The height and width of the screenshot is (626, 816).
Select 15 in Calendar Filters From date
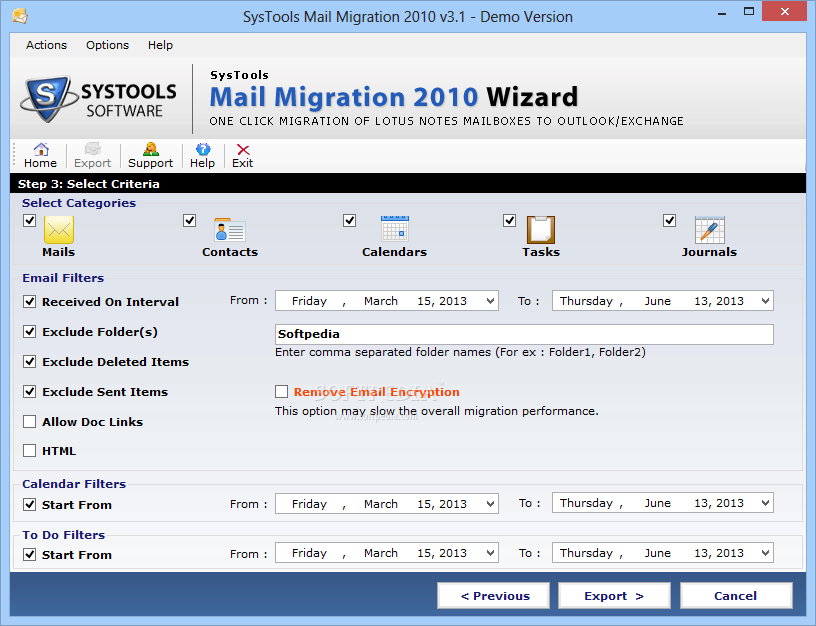425,504
